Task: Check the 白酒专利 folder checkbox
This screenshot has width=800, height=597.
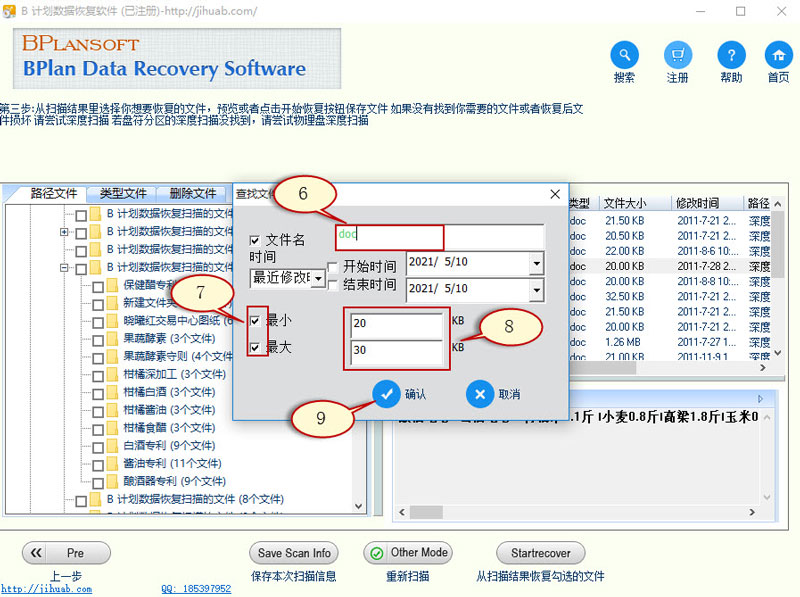Action: tap(98, 447)
